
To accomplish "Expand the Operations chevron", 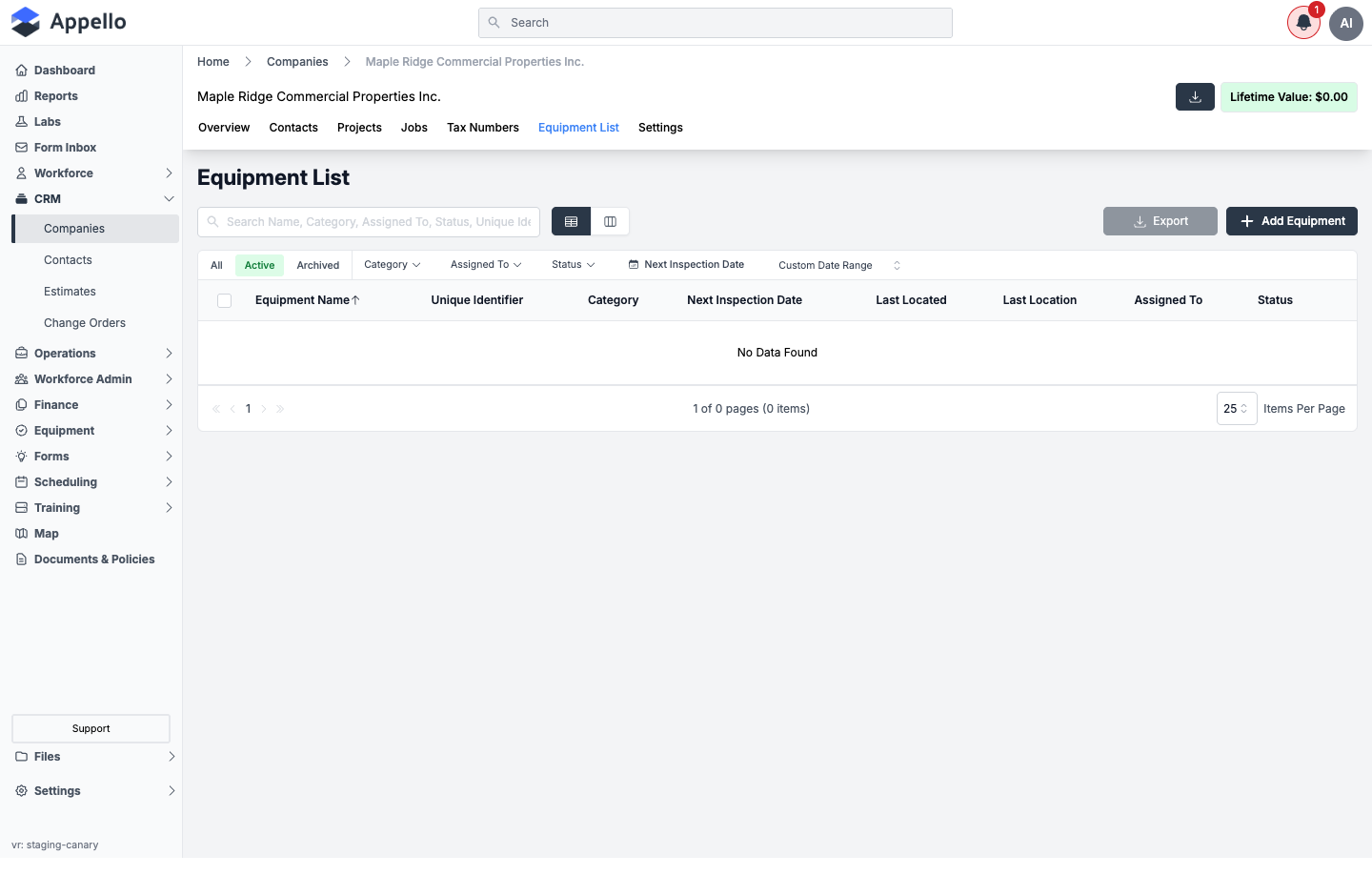I will click(169, 354).
